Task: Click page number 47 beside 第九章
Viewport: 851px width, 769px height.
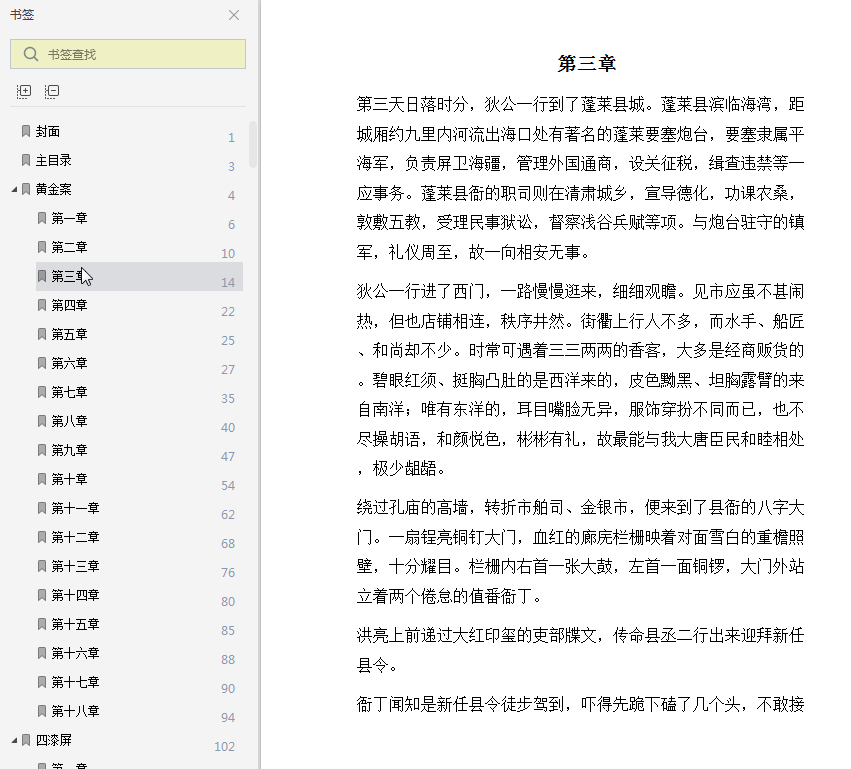Action: 228,456
